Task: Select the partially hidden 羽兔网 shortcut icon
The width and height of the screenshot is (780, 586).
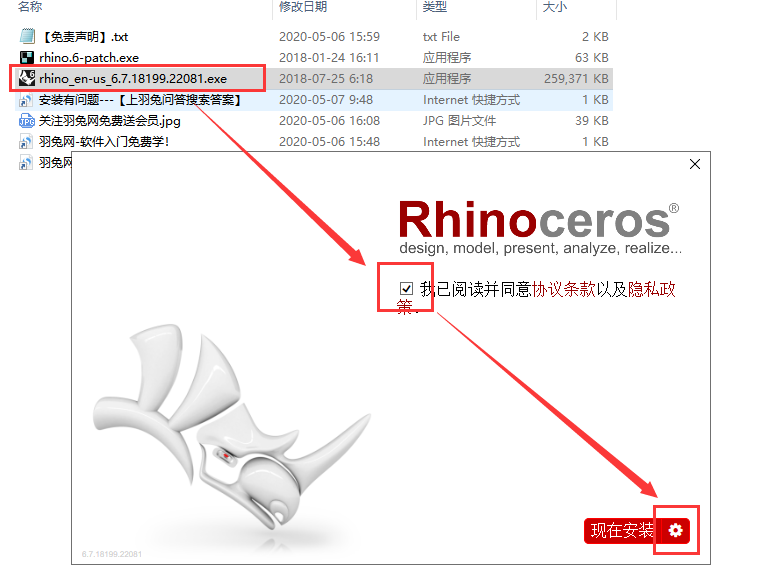Action: [26, 163]
